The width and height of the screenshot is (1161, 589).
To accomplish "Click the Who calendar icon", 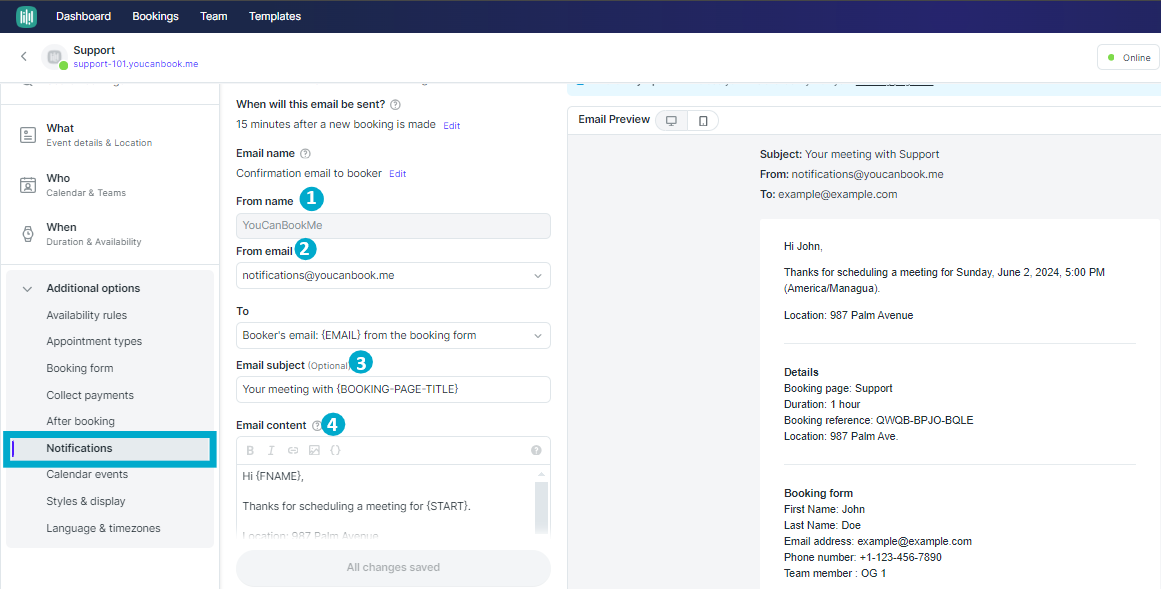I will [x=28, y=184].
